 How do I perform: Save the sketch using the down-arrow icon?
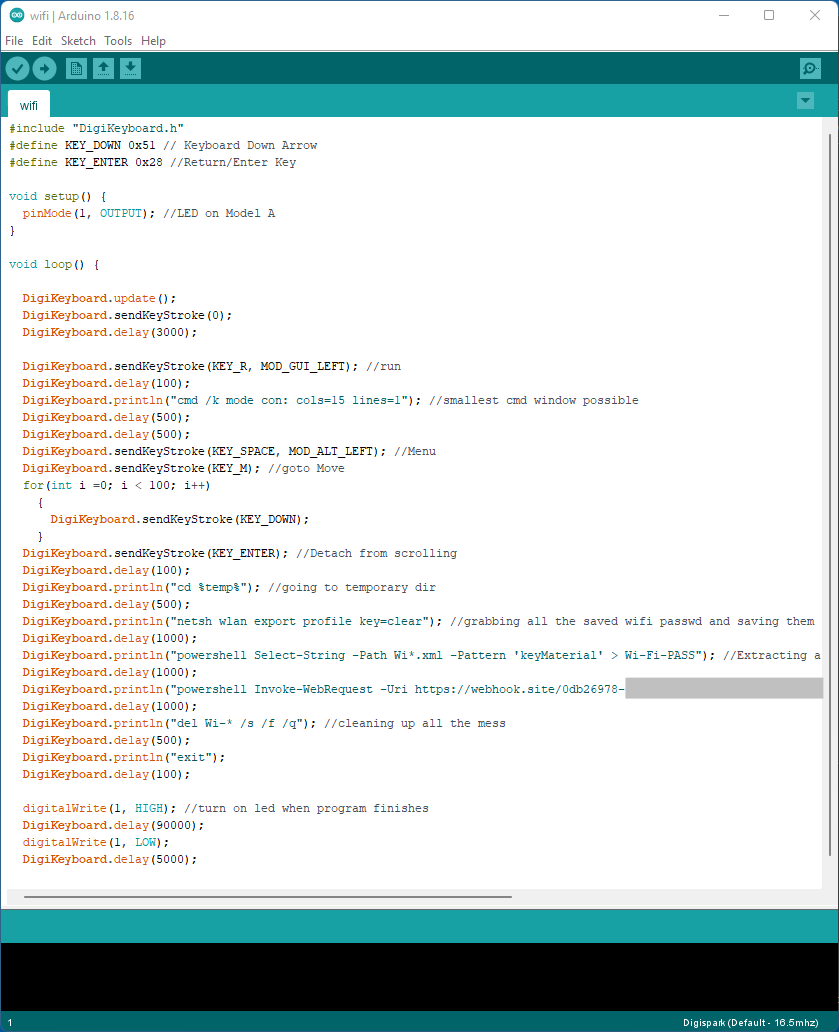pyautogui.click(x=130, y=68)
